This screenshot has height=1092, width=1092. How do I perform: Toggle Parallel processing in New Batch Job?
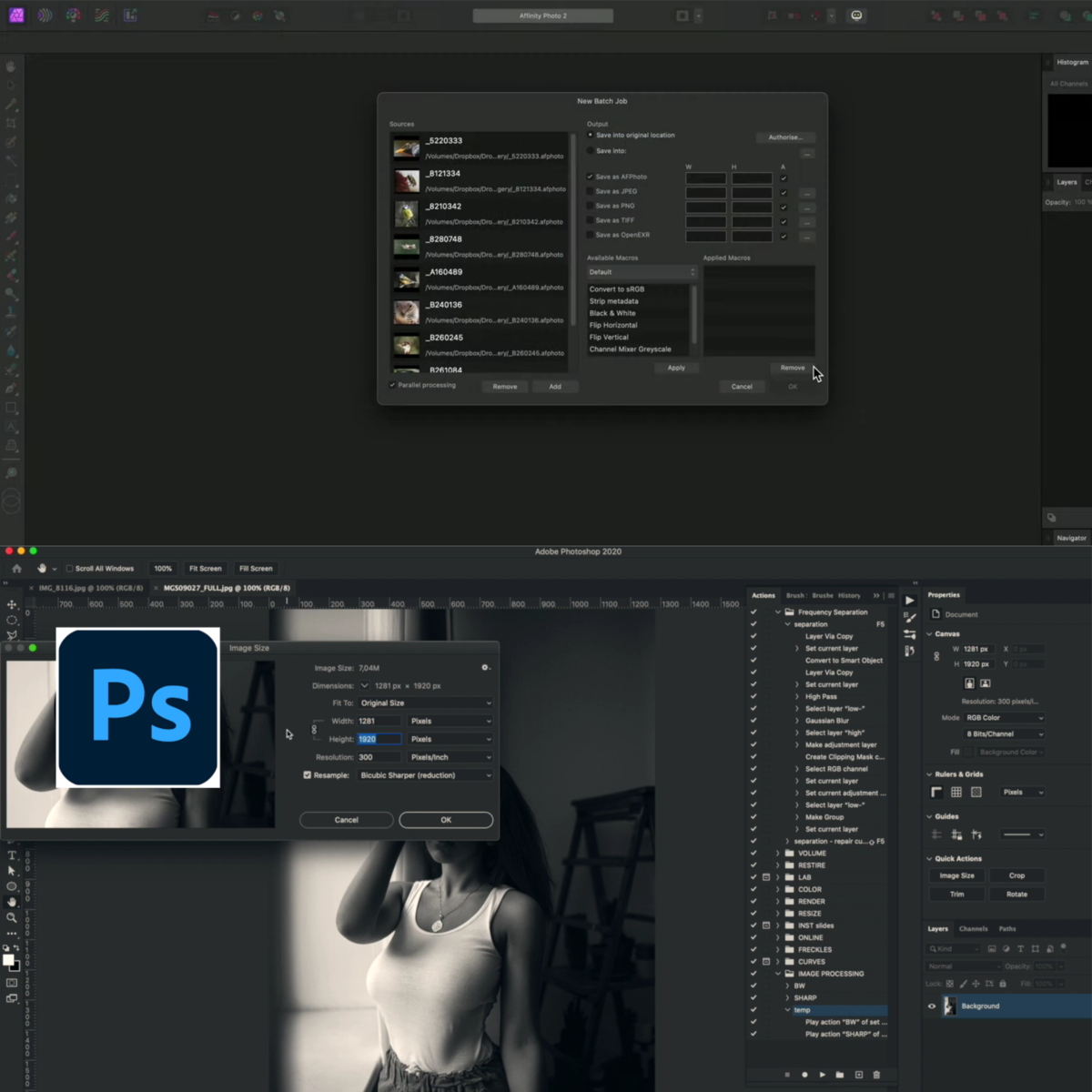392,385
